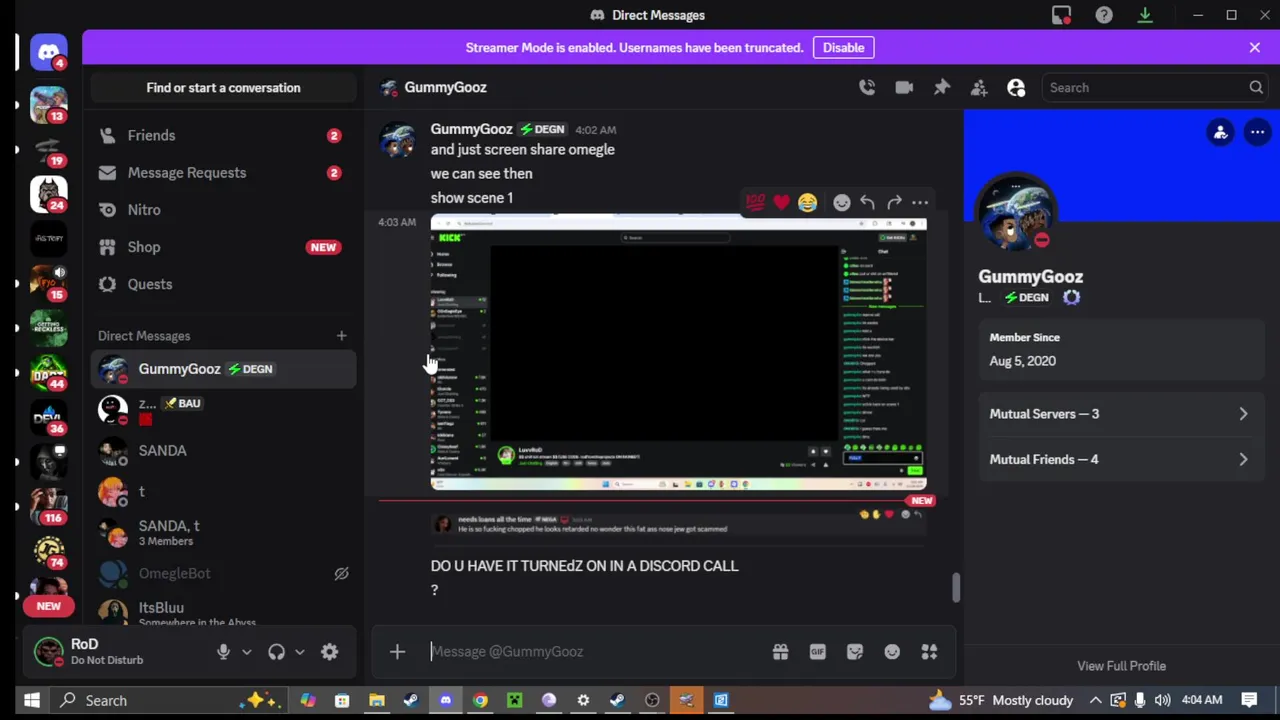Add friends to DM
The width and height of the screenshot is (1280, 720).
[x=979, y=88]
